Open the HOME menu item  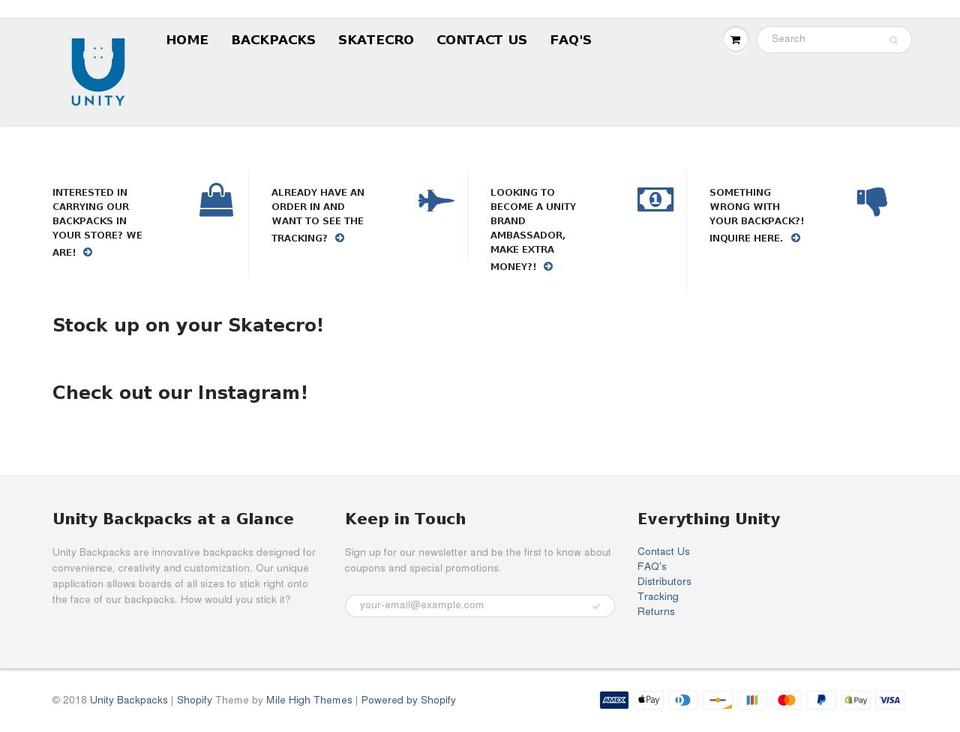pos(187,40)
